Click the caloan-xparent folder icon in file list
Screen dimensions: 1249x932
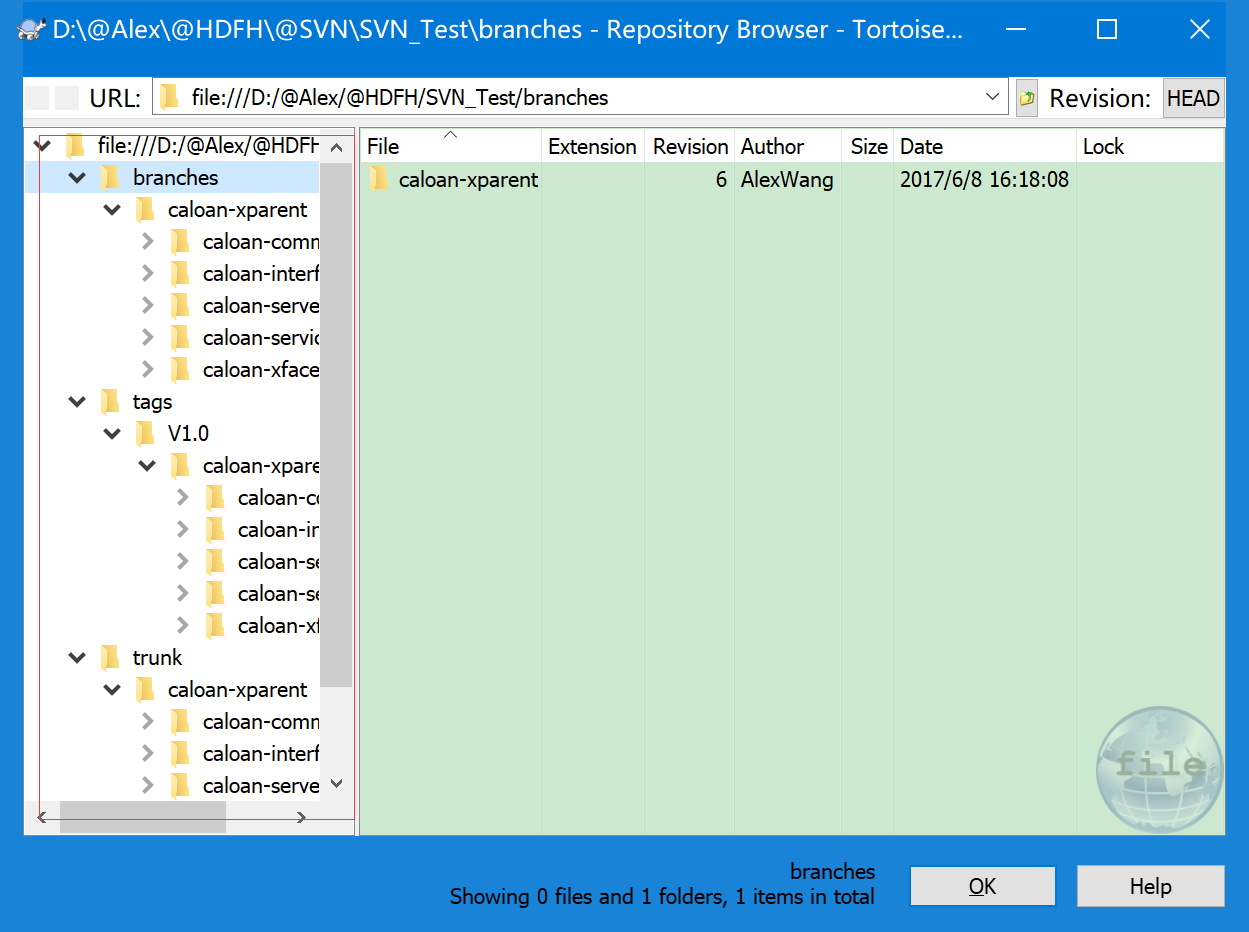pyautogui.click(x=379, y=180)
